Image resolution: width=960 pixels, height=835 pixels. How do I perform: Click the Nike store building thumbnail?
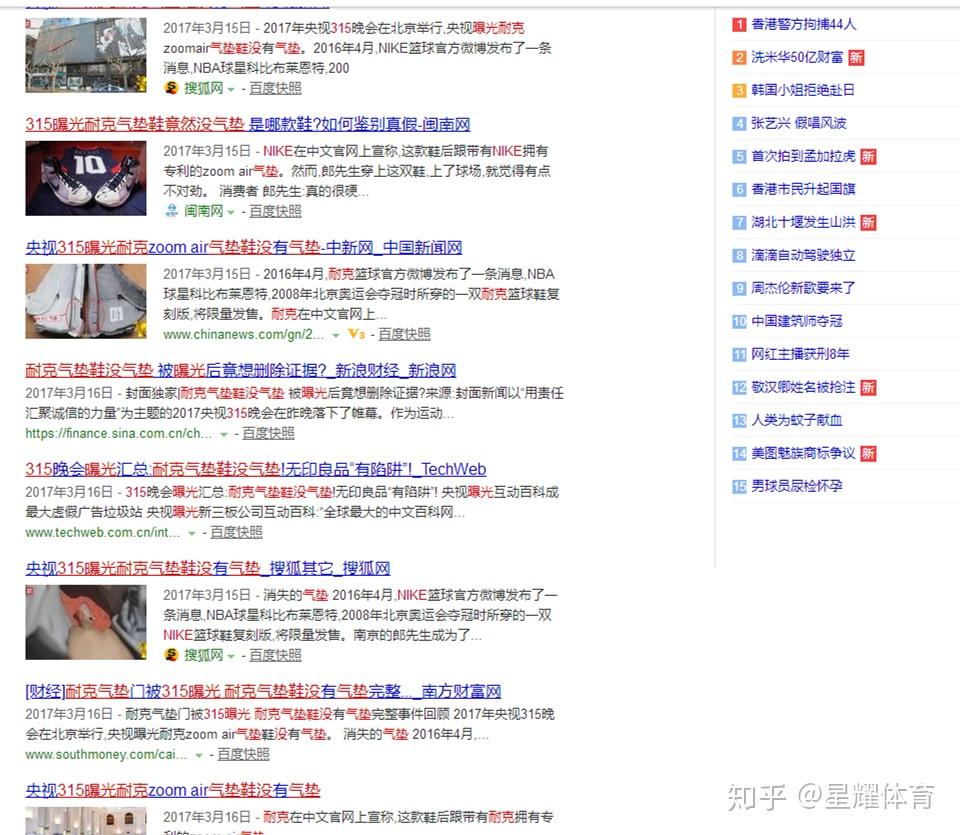[86, 55]
